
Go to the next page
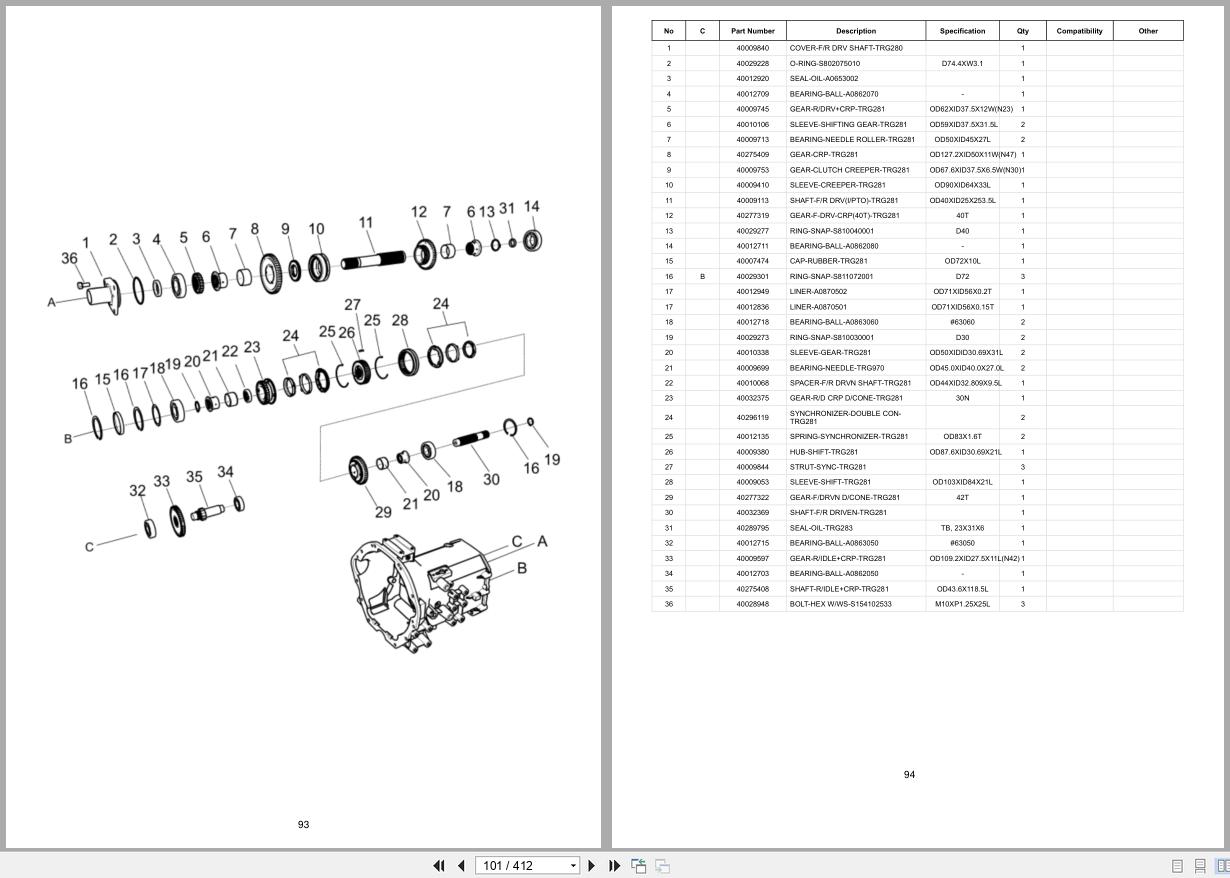click(591, 865)
